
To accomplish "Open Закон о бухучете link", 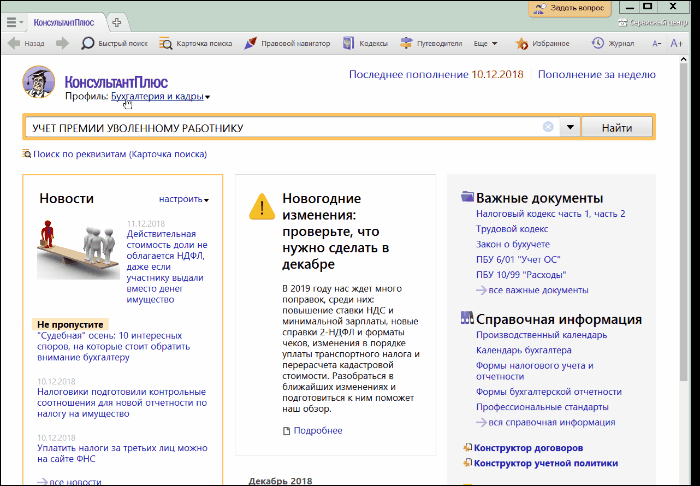I will point(512,244).
